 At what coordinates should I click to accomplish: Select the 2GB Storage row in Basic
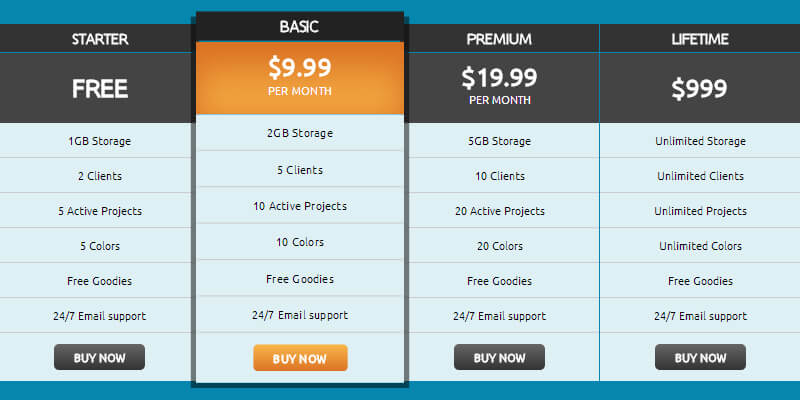pos(300,133)
